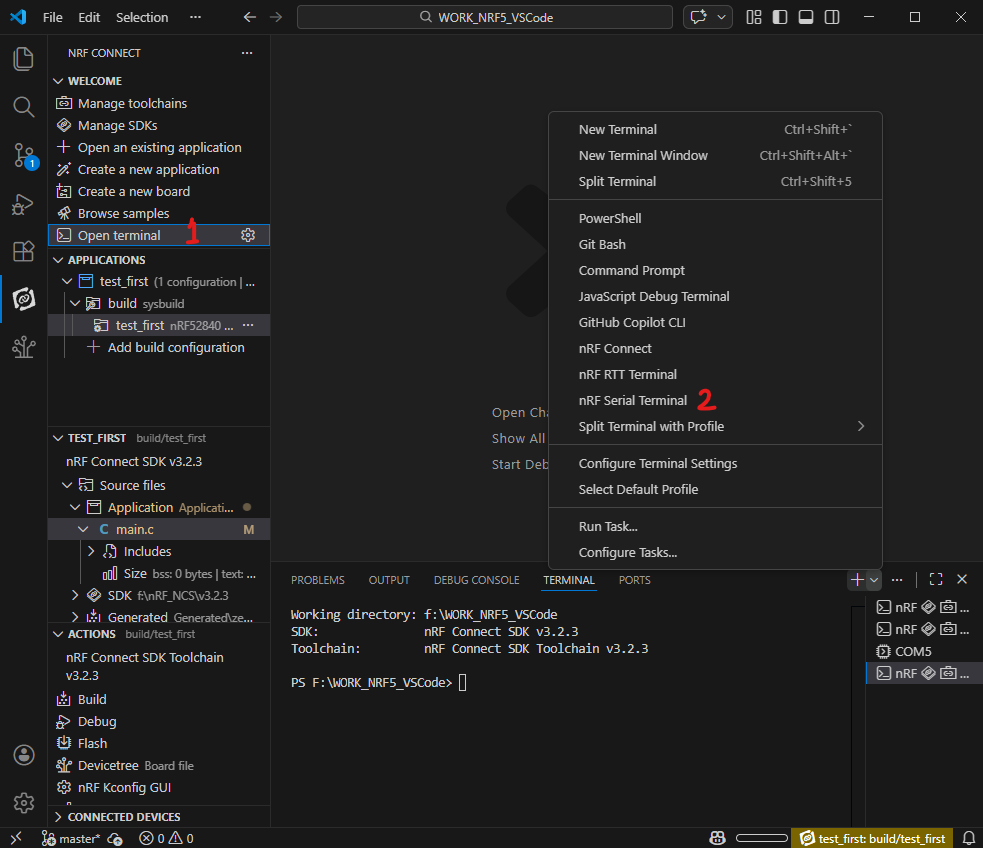Screen dimensions: 983x848
Task: Click publish/sync cloud icon in status bar
Action: [x=115, y=839]
